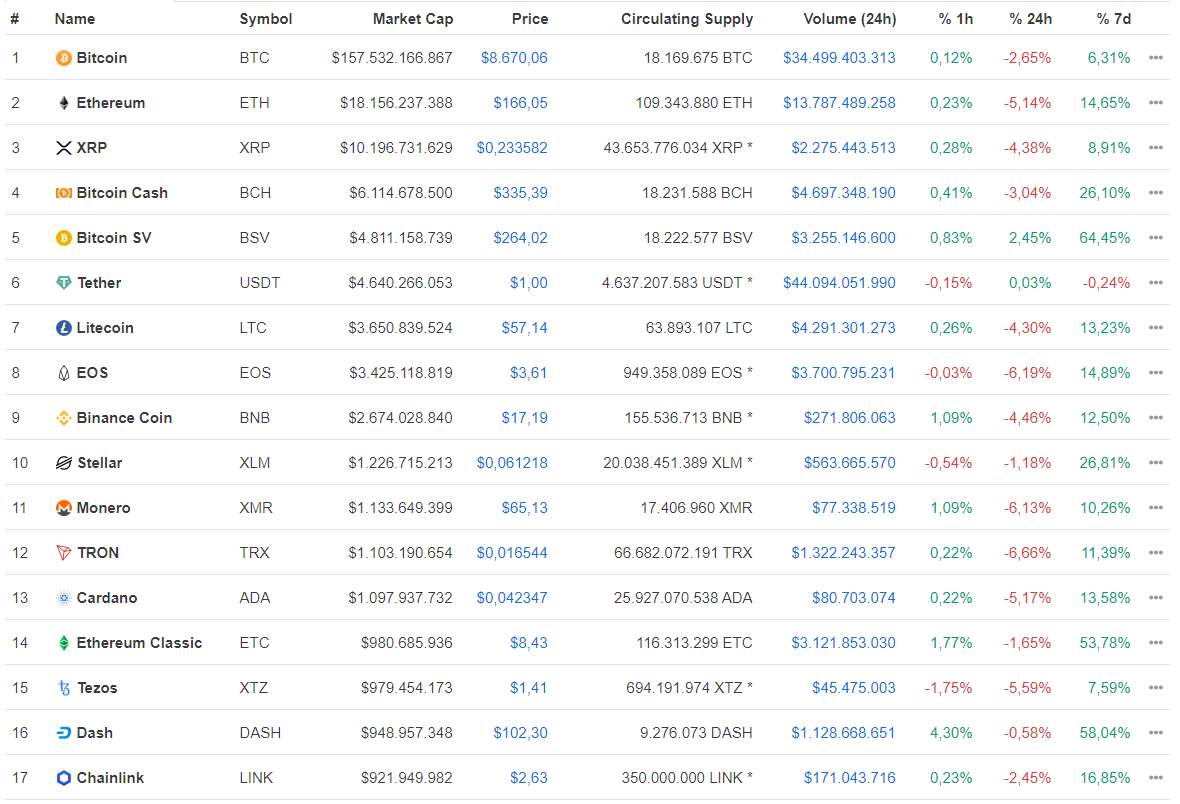The width and height of the screenshot is (1180, 804).
Task: Click the Monero logo icon
Action: pos(64,508)
